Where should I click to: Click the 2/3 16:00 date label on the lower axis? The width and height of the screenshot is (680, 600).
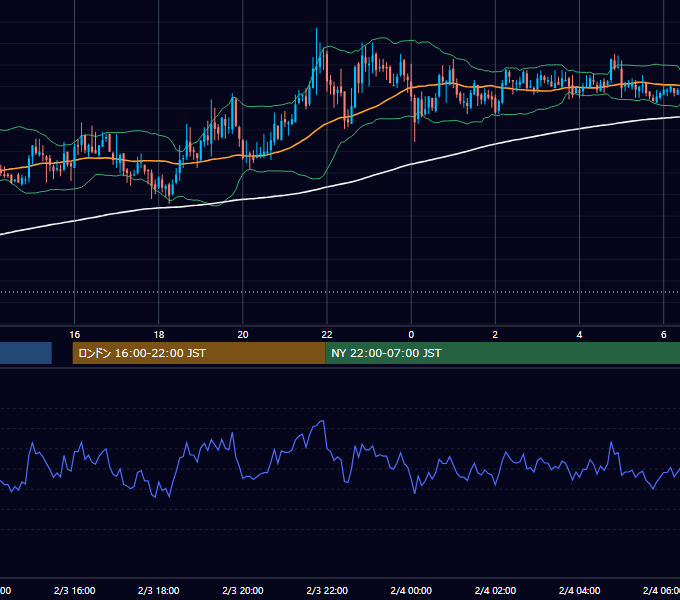(x=75, y=590)
